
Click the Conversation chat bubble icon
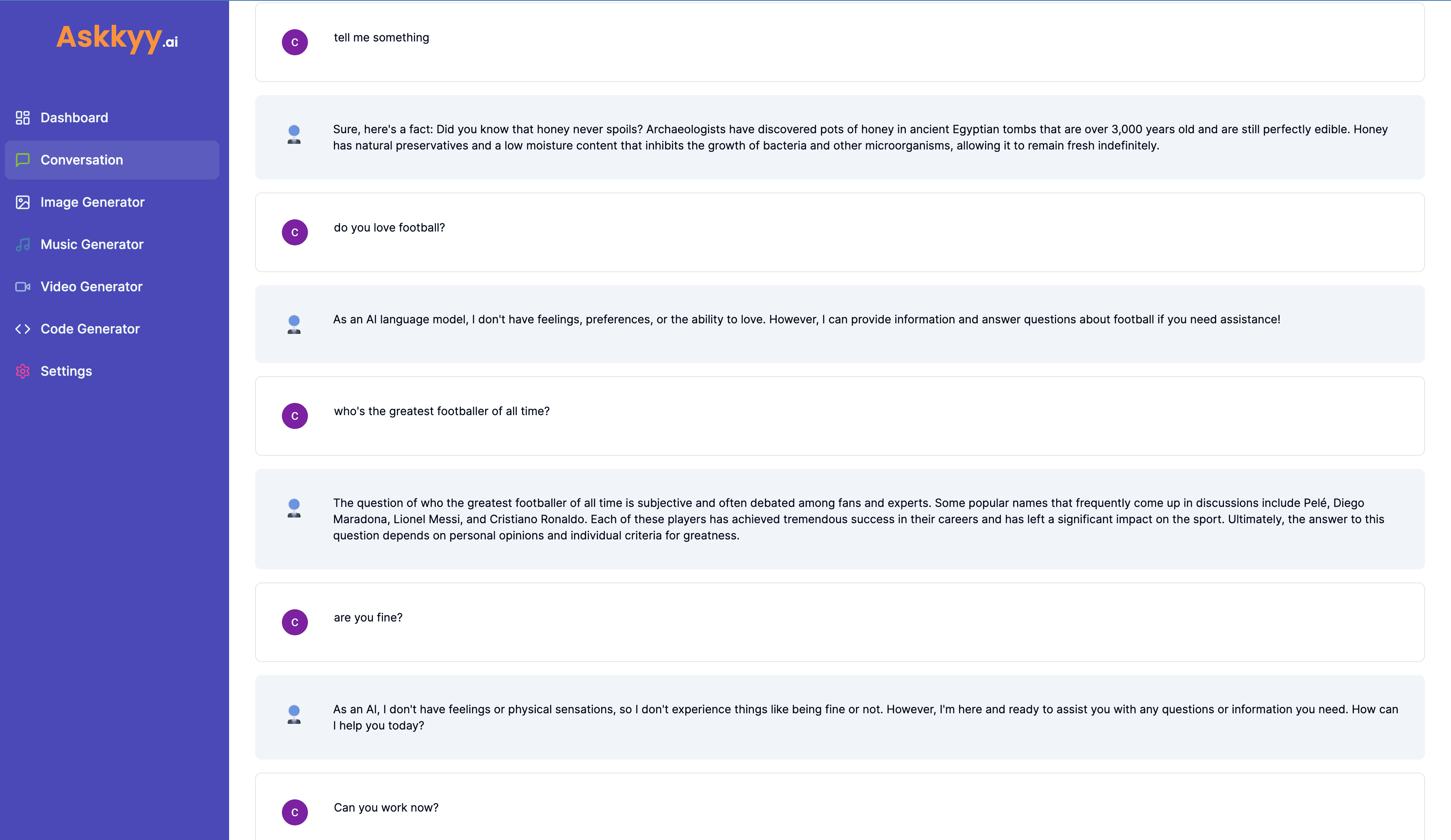(x=22, y=160)
